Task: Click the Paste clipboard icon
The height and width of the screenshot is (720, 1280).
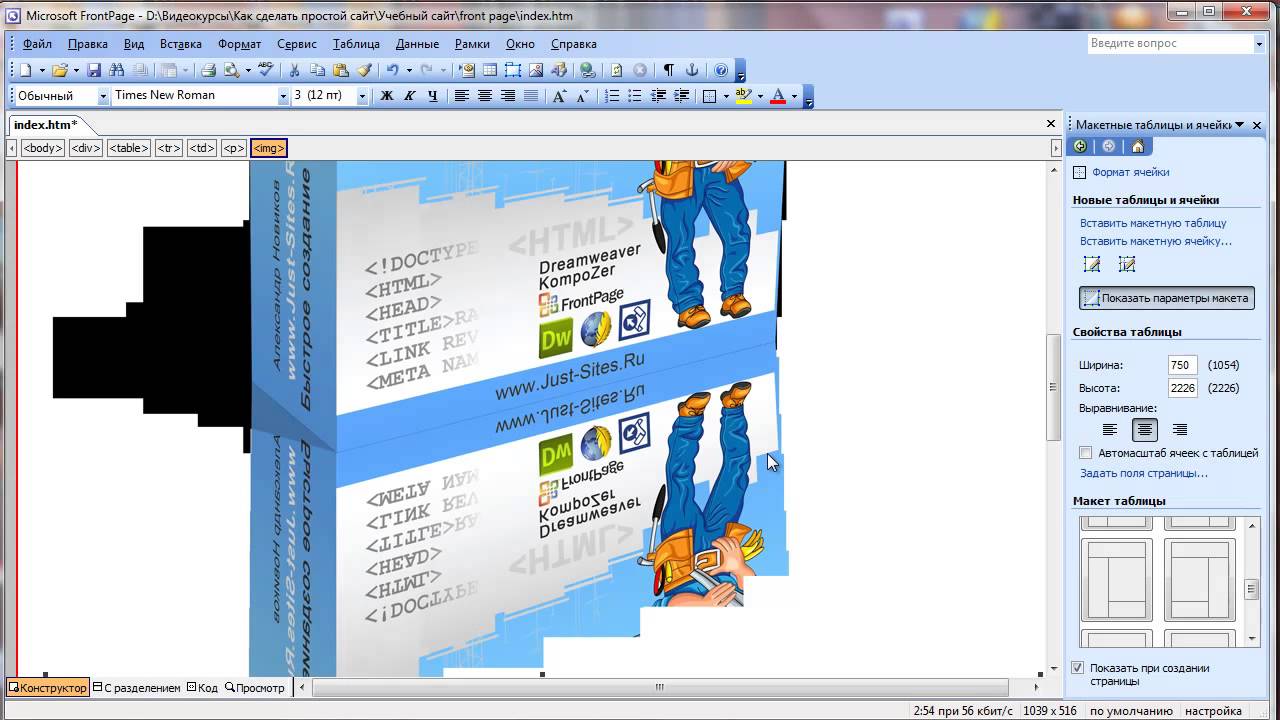Action: click(341, 70)
